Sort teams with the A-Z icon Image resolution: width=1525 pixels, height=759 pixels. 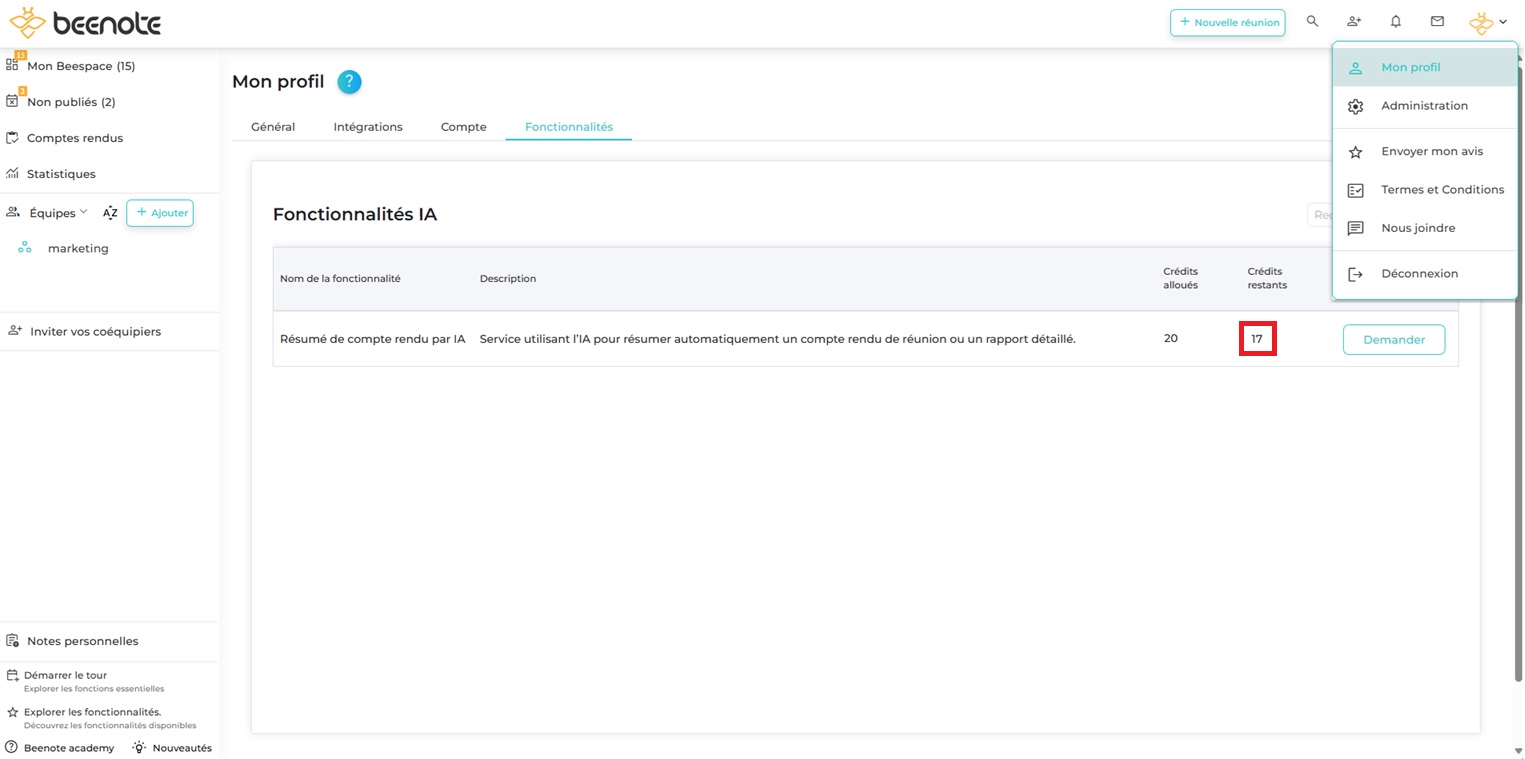pos(110,213)
